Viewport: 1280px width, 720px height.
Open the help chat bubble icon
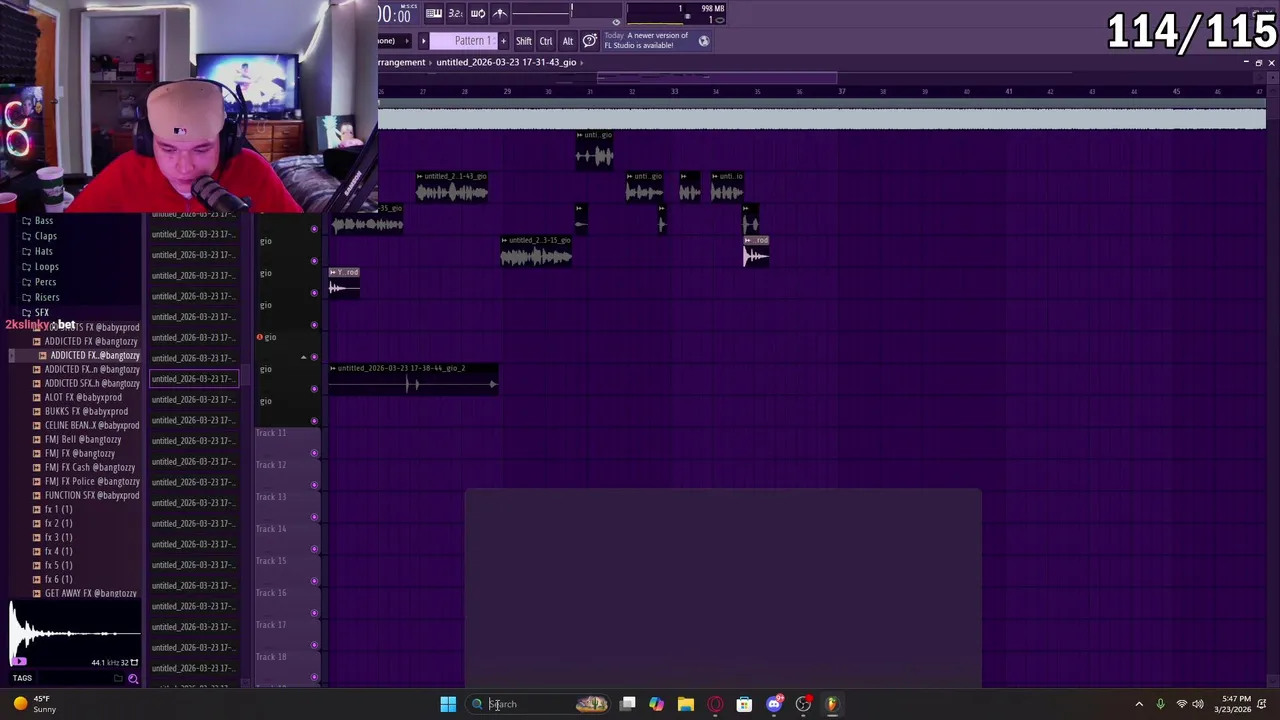tap(590, 40)
